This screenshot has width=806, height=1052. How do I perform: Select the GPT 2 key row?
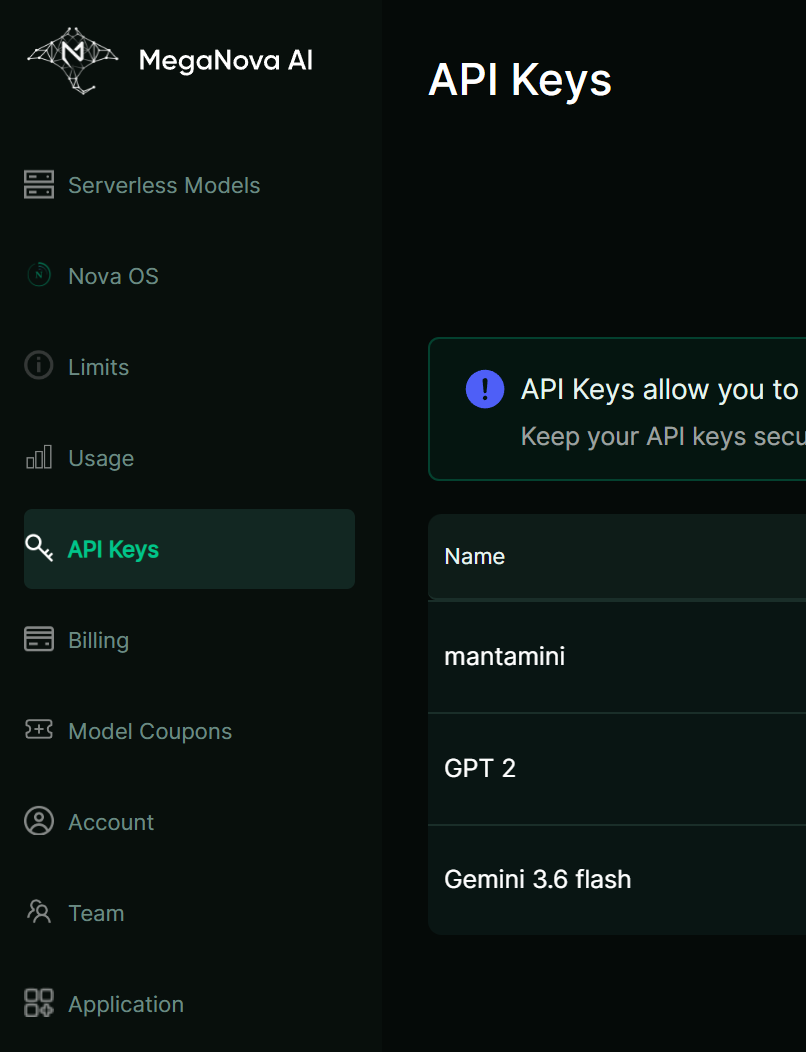[x=617, y=769]
